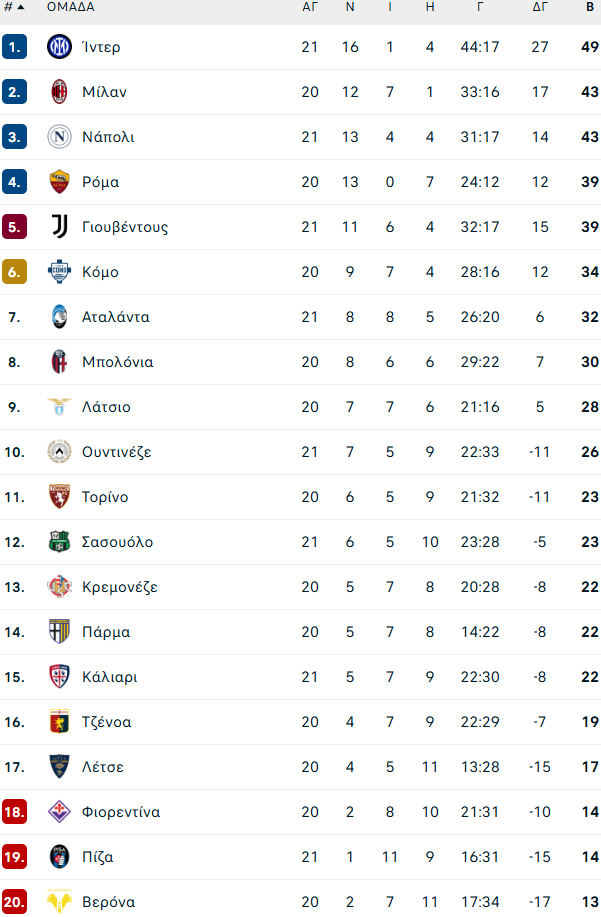Sort standings by the ΔΓ goal difference header
This screenshot has width=601, height=917.
click(x=540, y=7)
